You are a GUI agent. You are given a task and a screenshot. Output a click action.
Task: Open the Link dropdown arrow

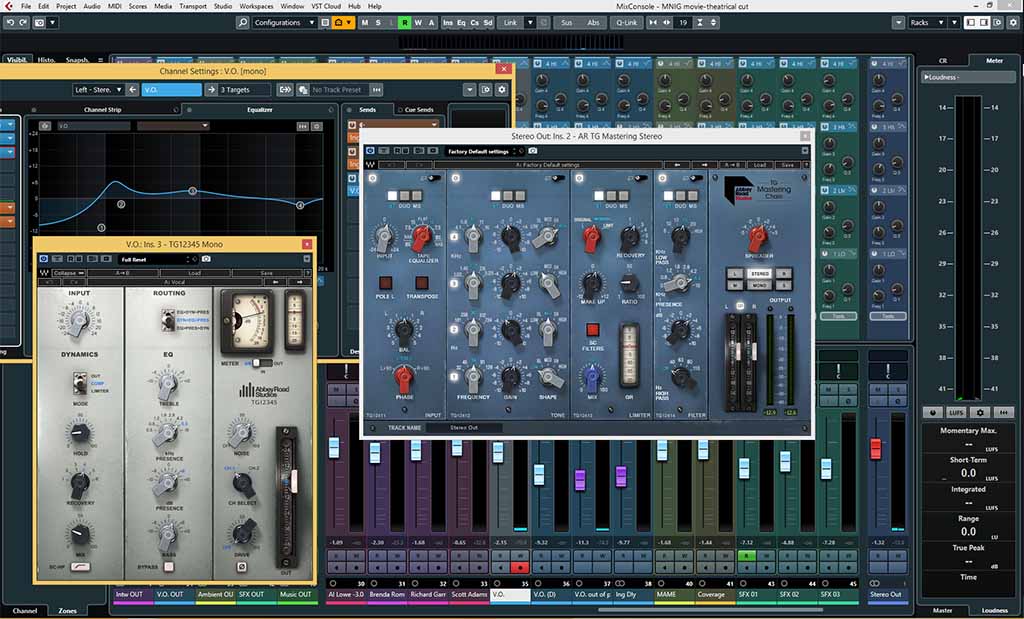tap(530, 22)
